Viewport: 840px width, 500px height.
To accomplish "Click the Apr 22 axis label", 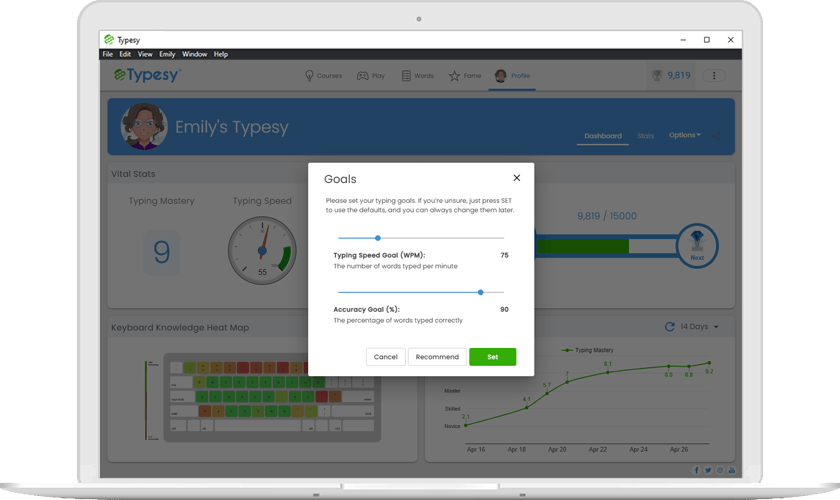I will (598, 450).
